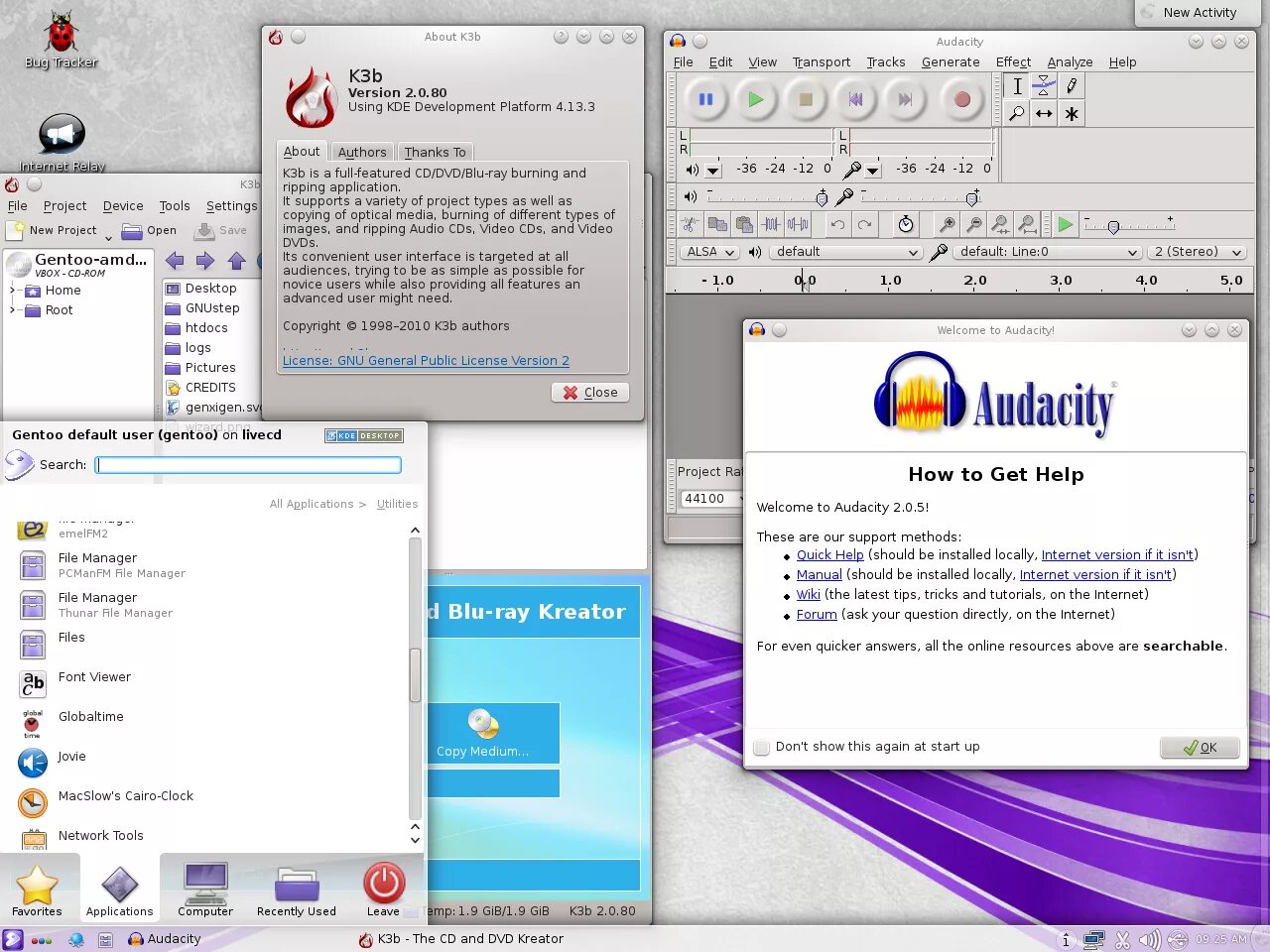Click the Copy Medium tile in K3b
The height and width of the screenshot is (952, 1270).
click(x=483, y=733)
